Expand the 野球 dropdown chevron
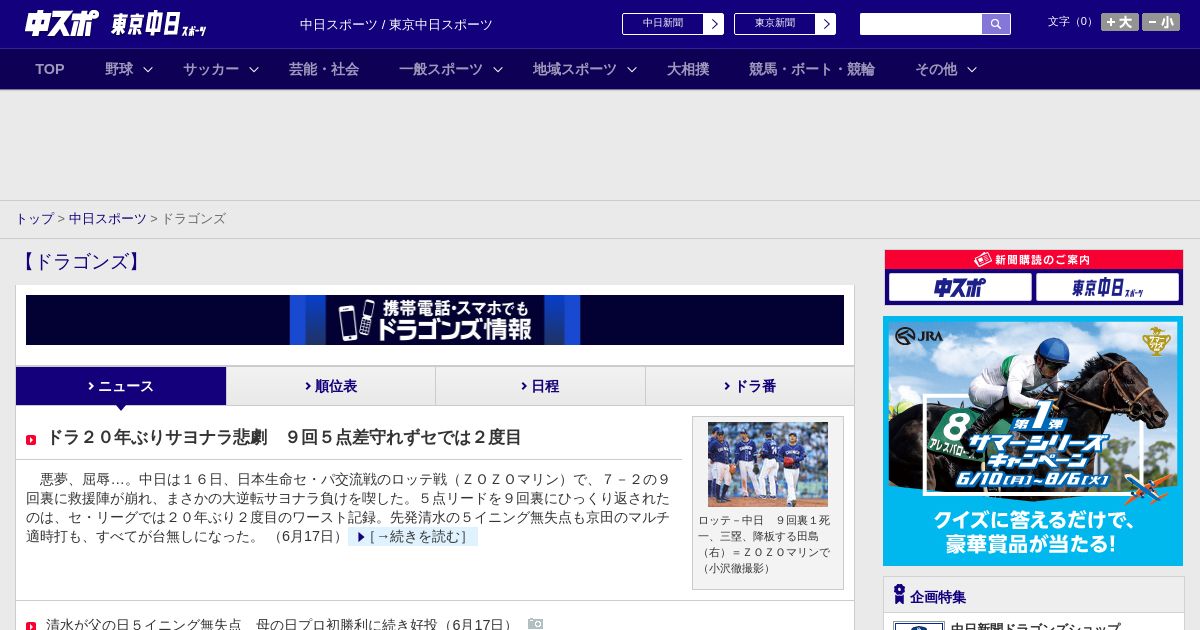Image resolution: width=1200 pixels, height=630 pixels. [148, 69]
